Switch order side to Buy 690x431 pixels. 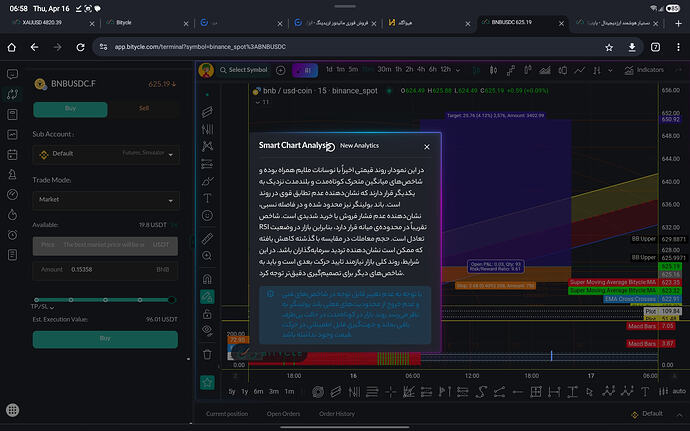[70, 109]
